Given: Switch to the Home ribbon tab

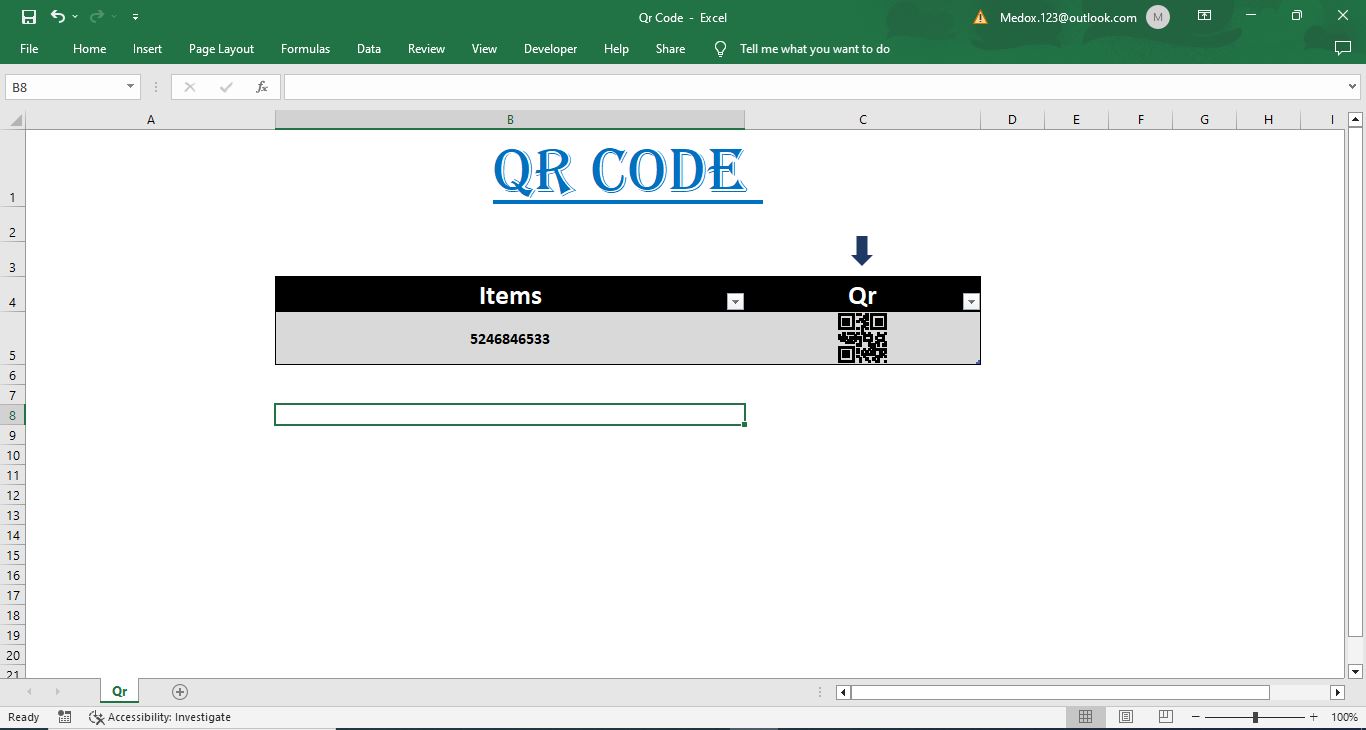Looking at the screenshot, I should pos(89,49).
